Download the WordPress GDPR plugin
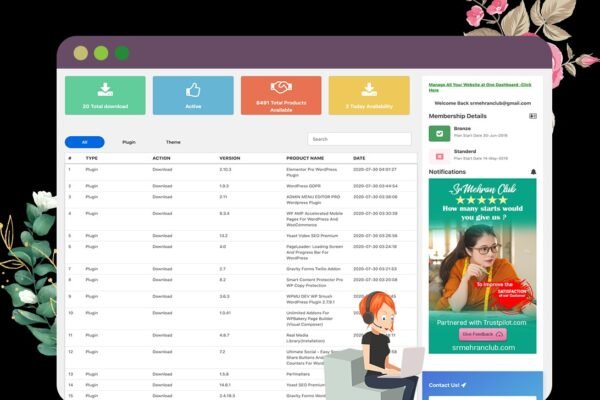This screenshot has height=400, width=600. (x=162, y=186)
